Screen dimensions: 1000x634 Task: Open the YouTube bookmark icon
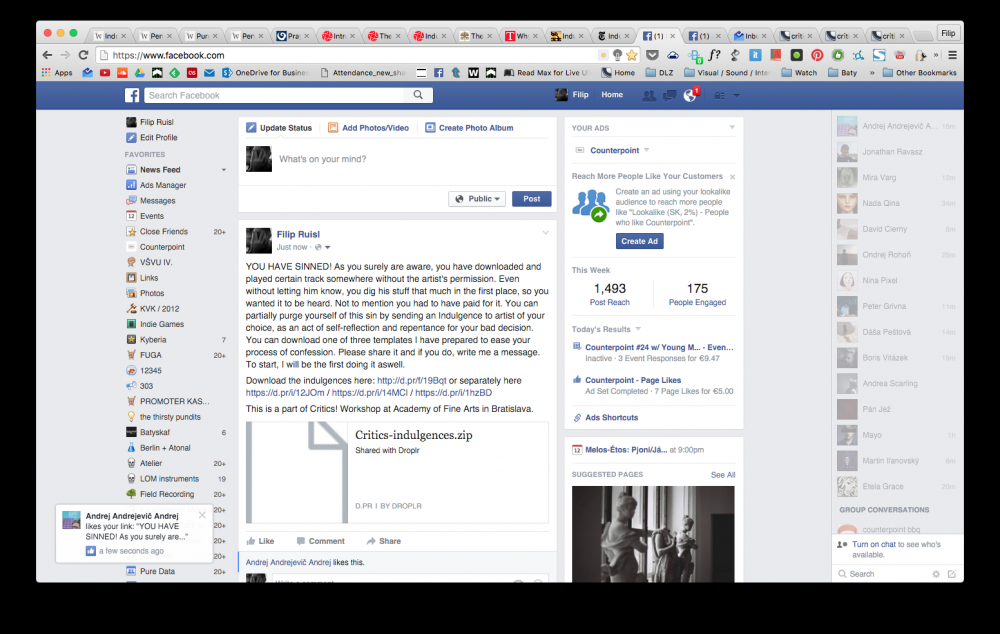click(105, 73)
